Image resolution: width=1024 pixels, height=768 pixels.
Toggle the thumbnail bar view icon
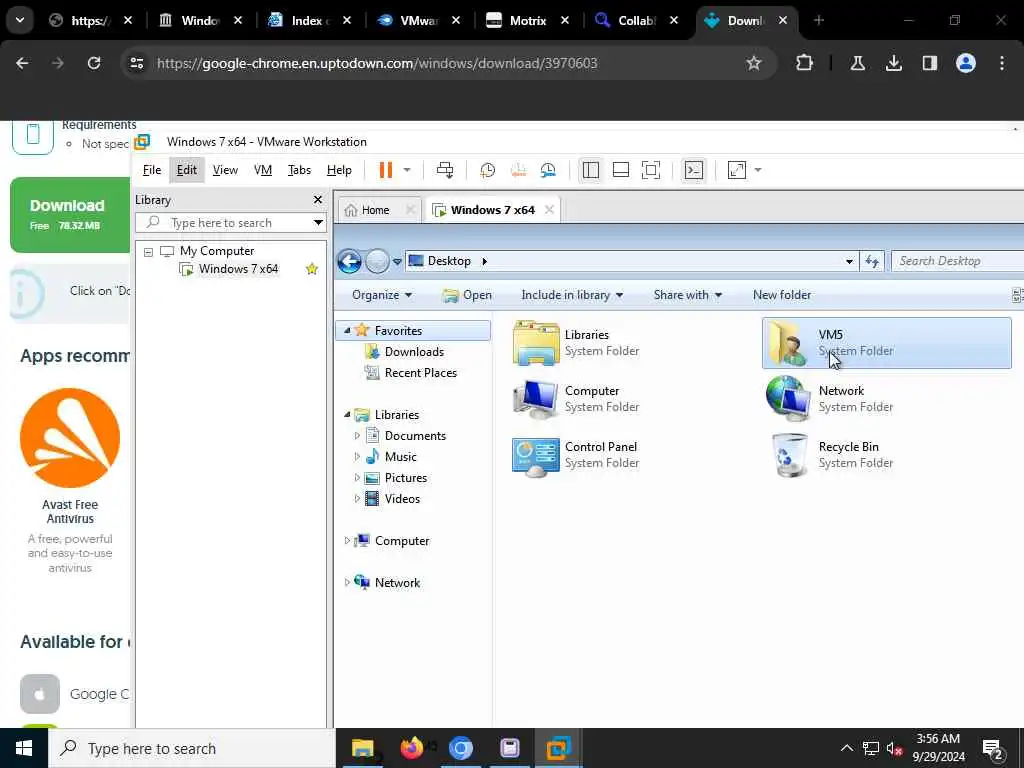(x=620, y=170)
